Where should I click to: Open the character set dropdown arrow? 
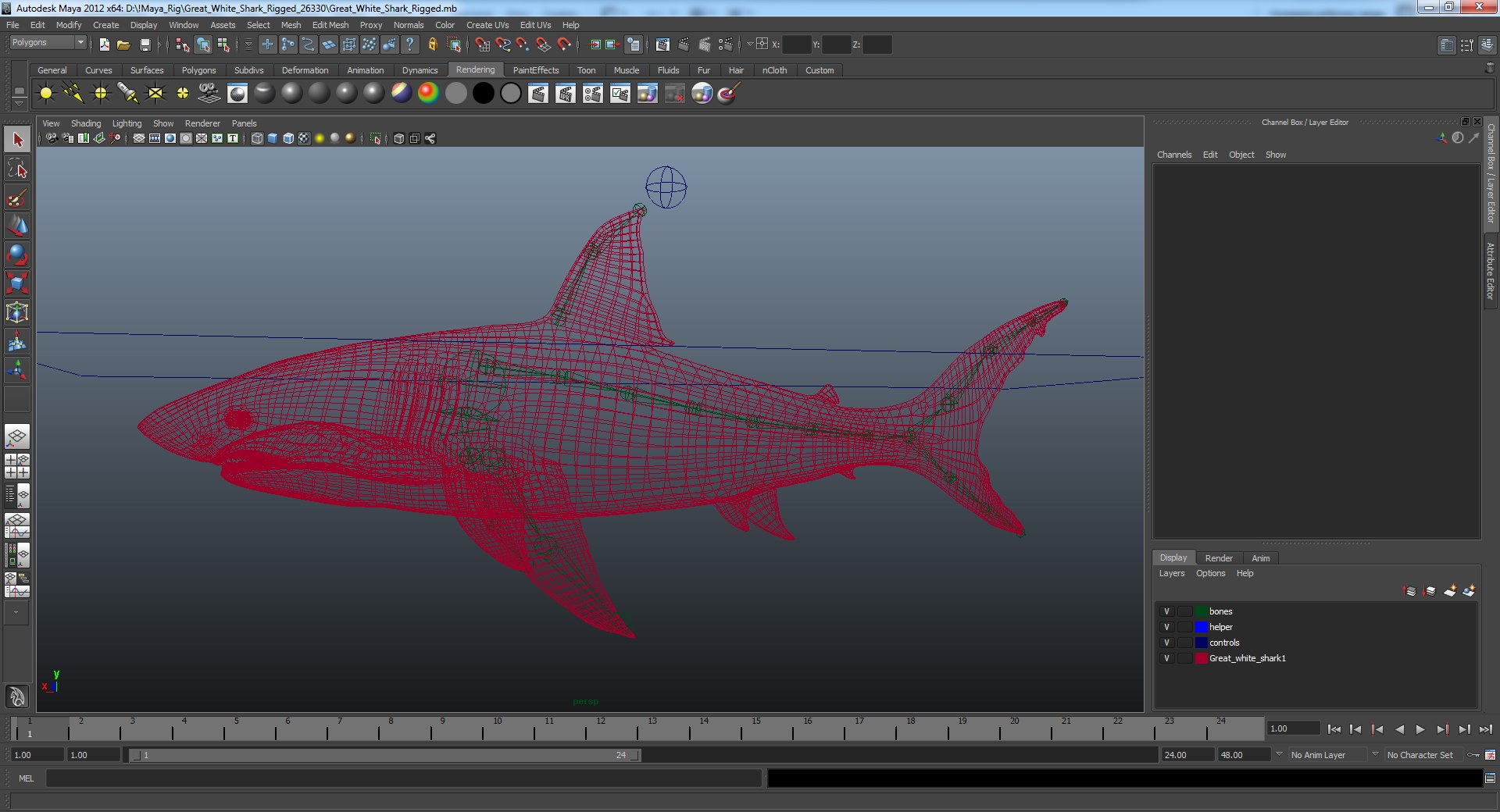[x=1375, y=754]
